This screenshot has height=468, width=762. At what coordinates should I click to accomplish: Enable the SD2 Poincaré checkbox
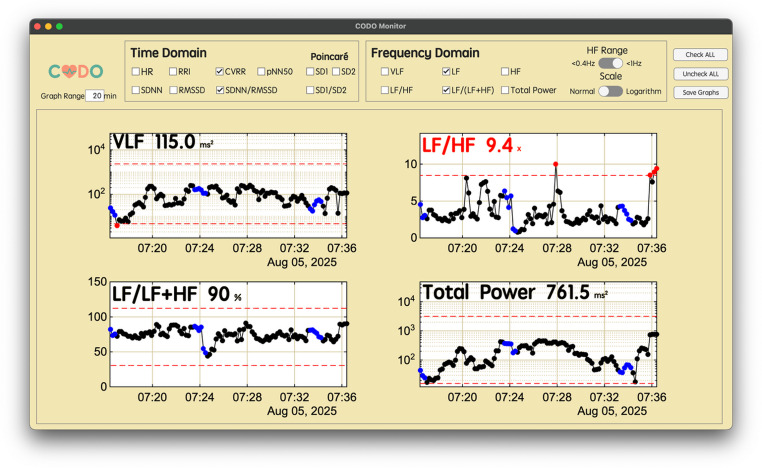336,71
